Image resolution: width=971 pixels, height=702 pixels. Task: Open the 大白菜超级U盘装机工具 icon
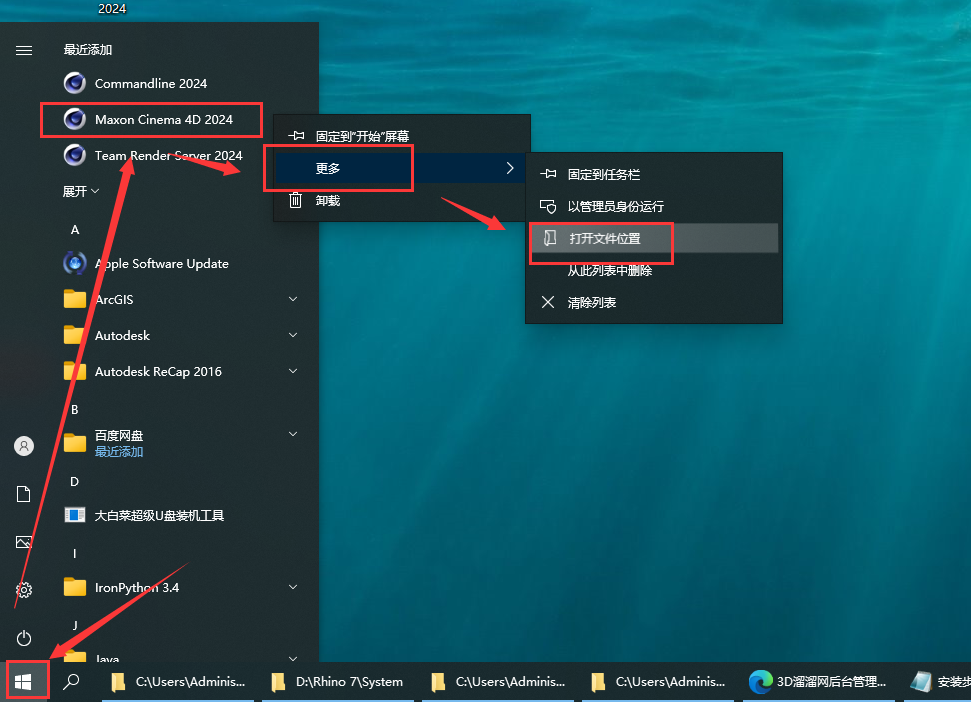click(x=75, y=515)
